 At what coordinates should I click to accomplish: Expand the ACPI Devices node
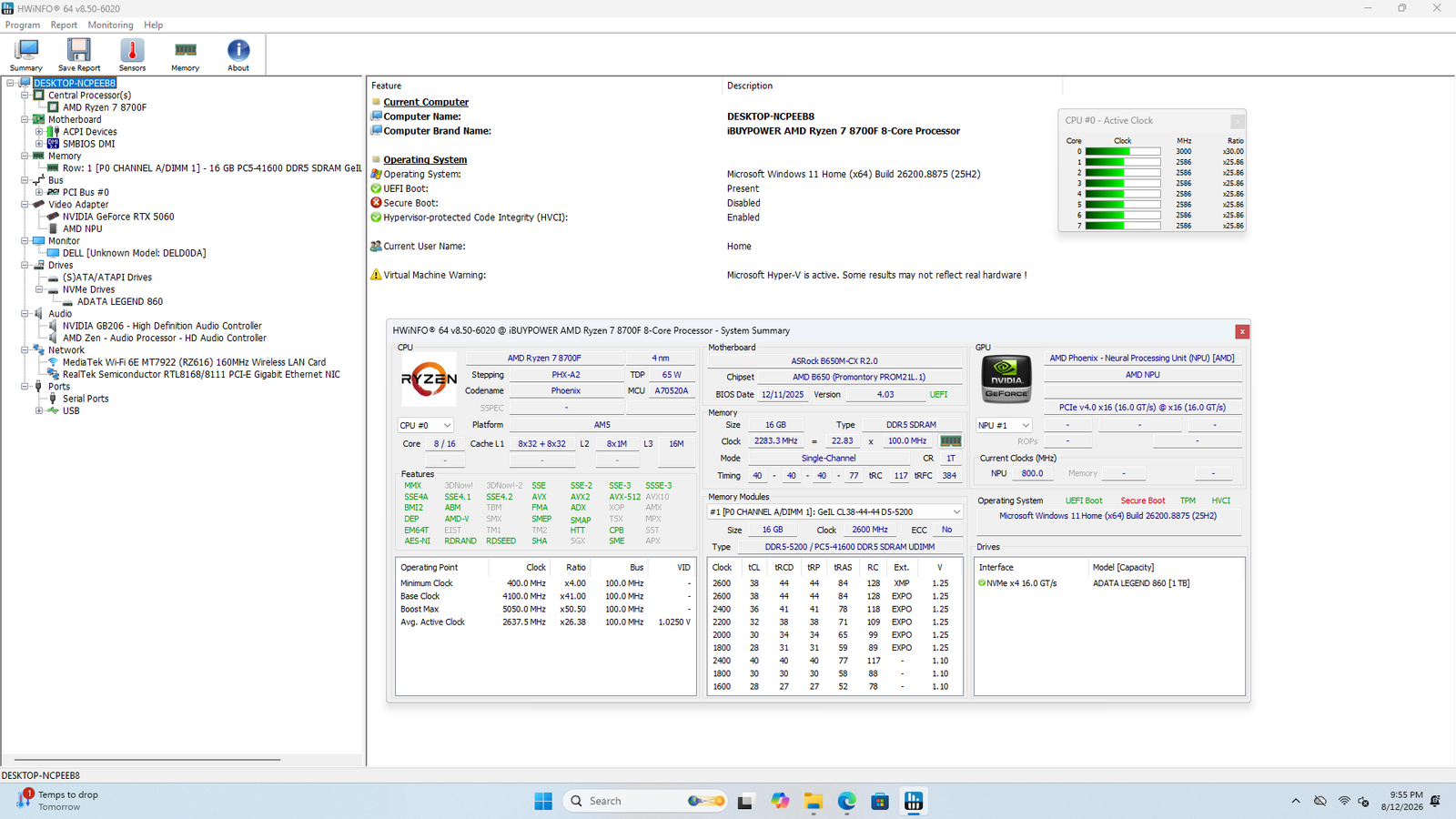point(39,132)
